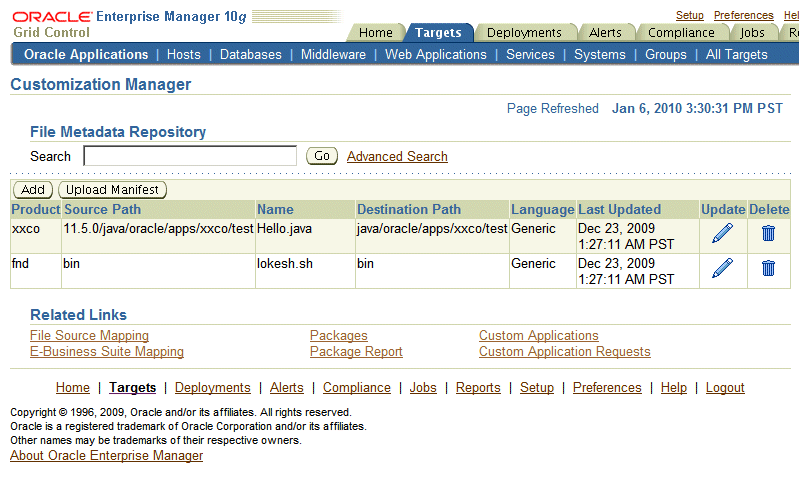
Task: Go to the Systems subtab
Action: (x=600, y=55)
